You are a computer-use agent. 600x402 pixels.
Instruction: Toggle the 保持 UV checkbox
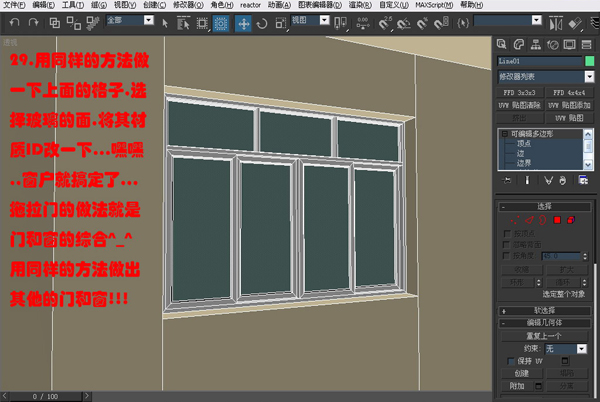click(x=511, y=361)
